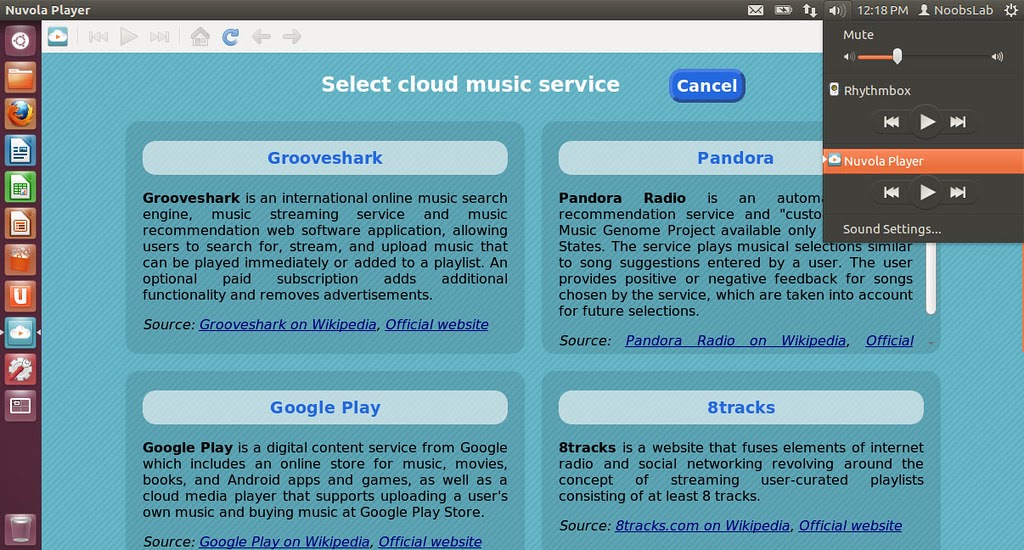Click the 12:18 PM clock
This screenshot has height=550, width=1024.
[882, 10]
